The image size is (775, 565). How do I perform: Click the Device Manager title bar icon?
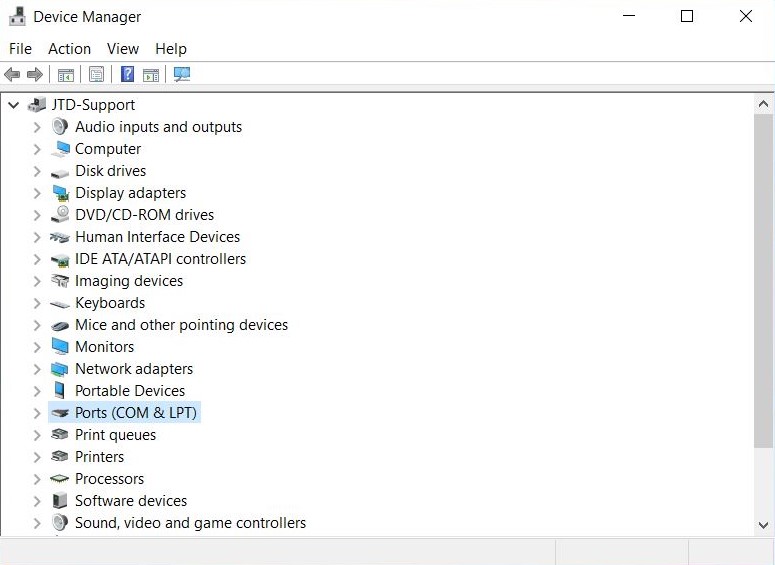pyautogui.click(x=17, y=16)
